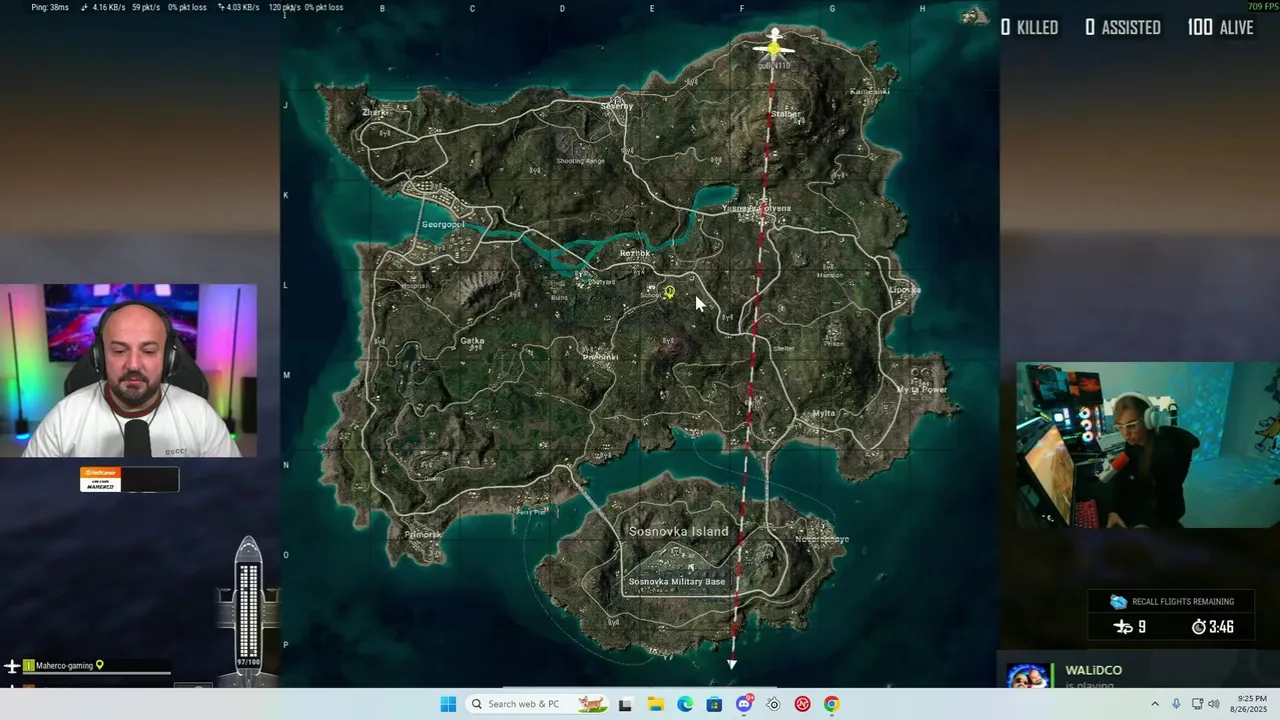Launch Microsoft Edge from the taskbar

pos(685,704)
